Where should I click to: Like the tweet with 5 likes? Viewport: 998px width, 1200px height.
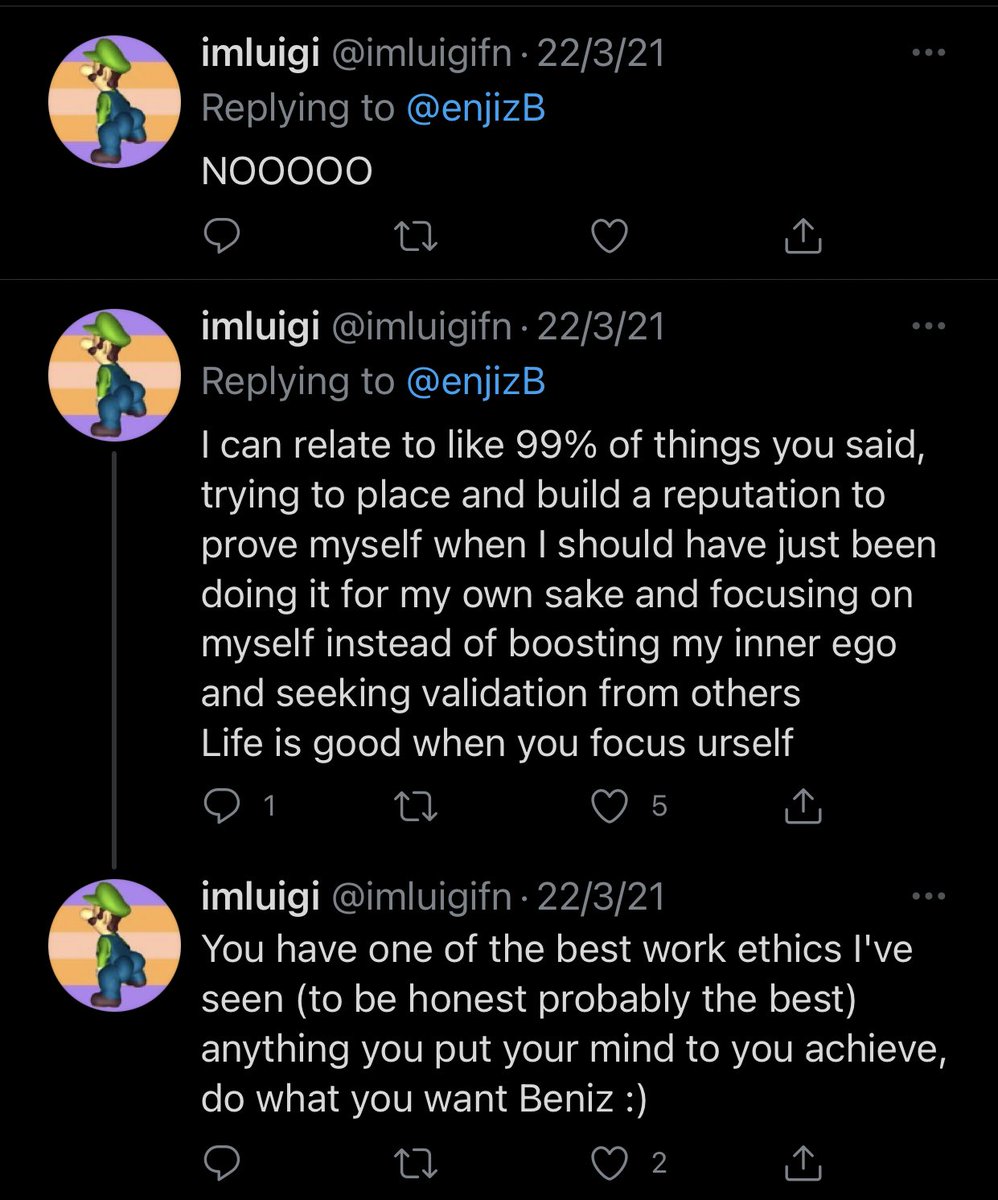[x=609, y=807]
